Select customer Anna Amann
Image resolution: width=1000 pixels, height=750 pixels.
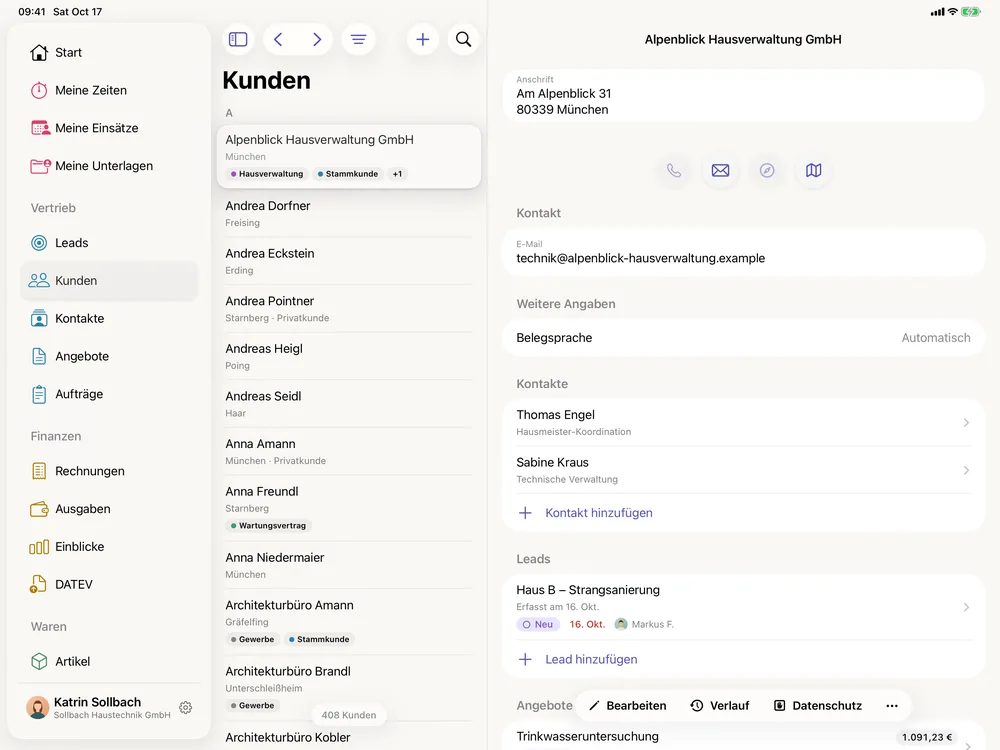click(349, 452)
